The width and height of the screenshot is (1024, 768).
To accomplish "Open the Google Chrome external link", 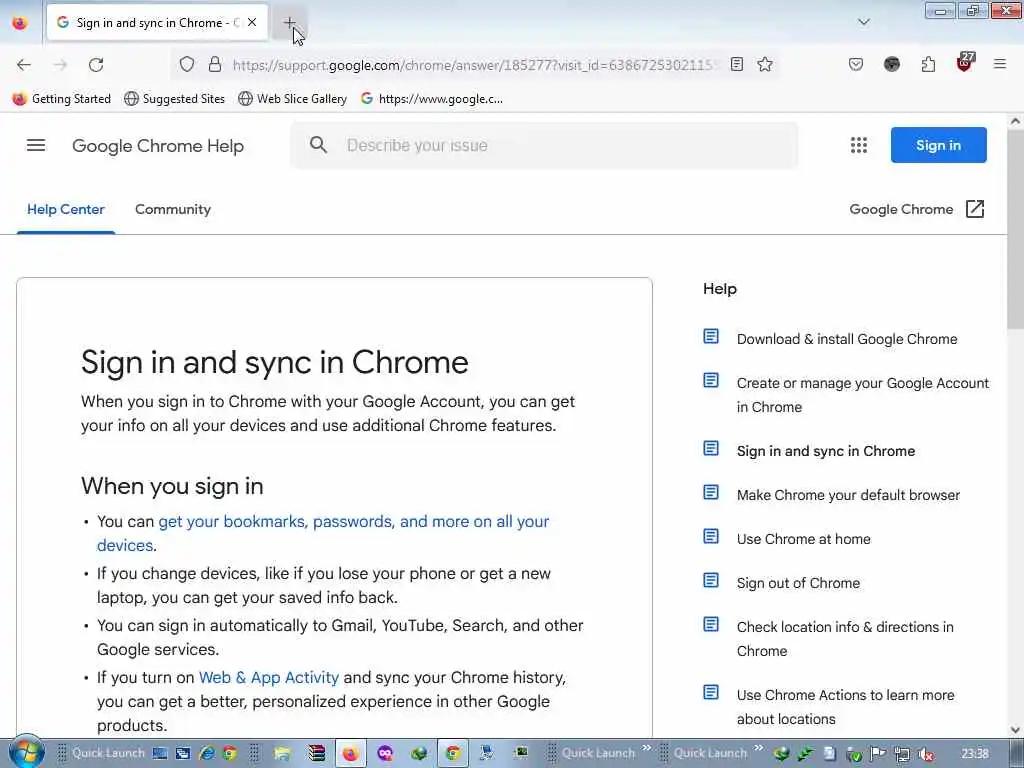I will tap(917, 209).
